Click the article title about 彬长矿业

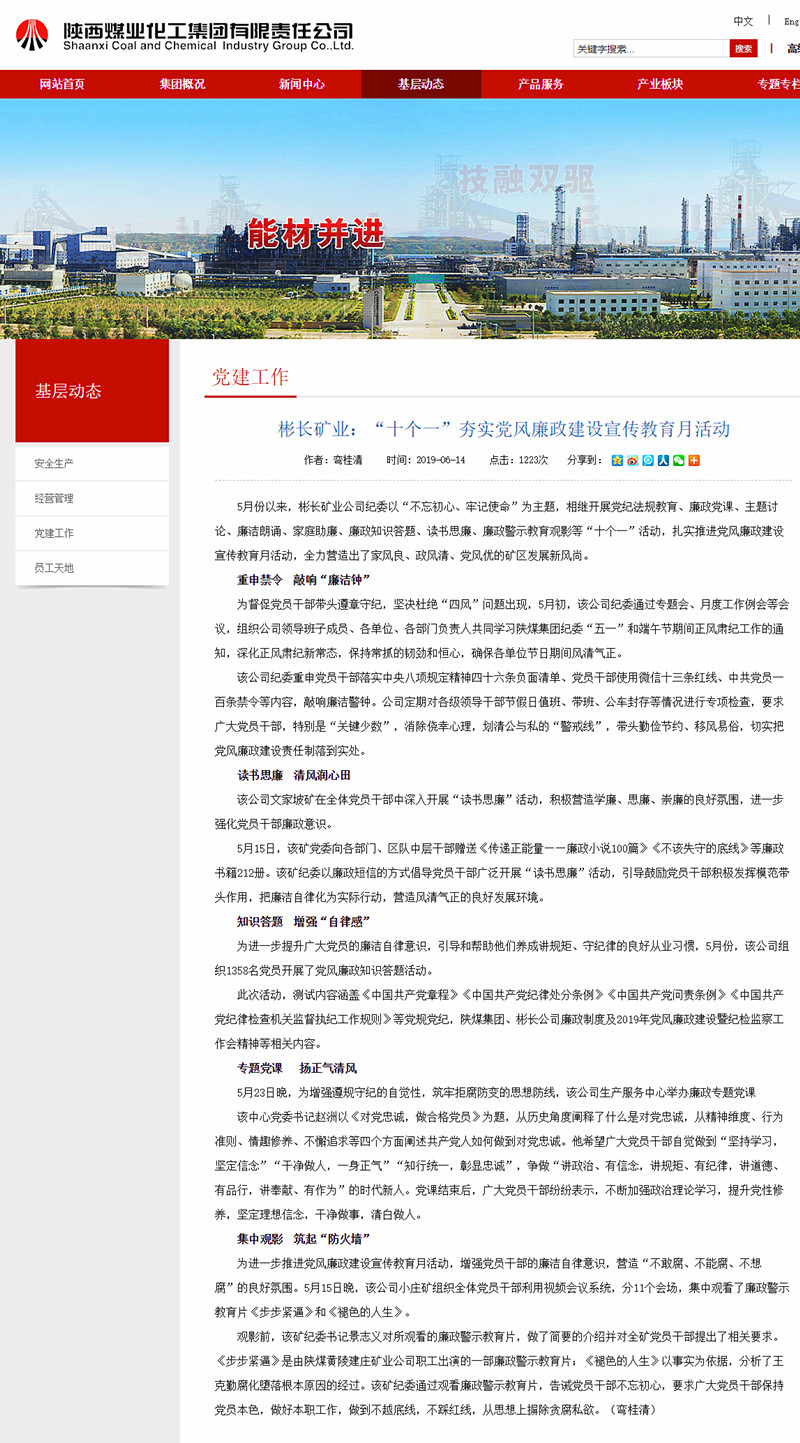[x=504, y=429]
